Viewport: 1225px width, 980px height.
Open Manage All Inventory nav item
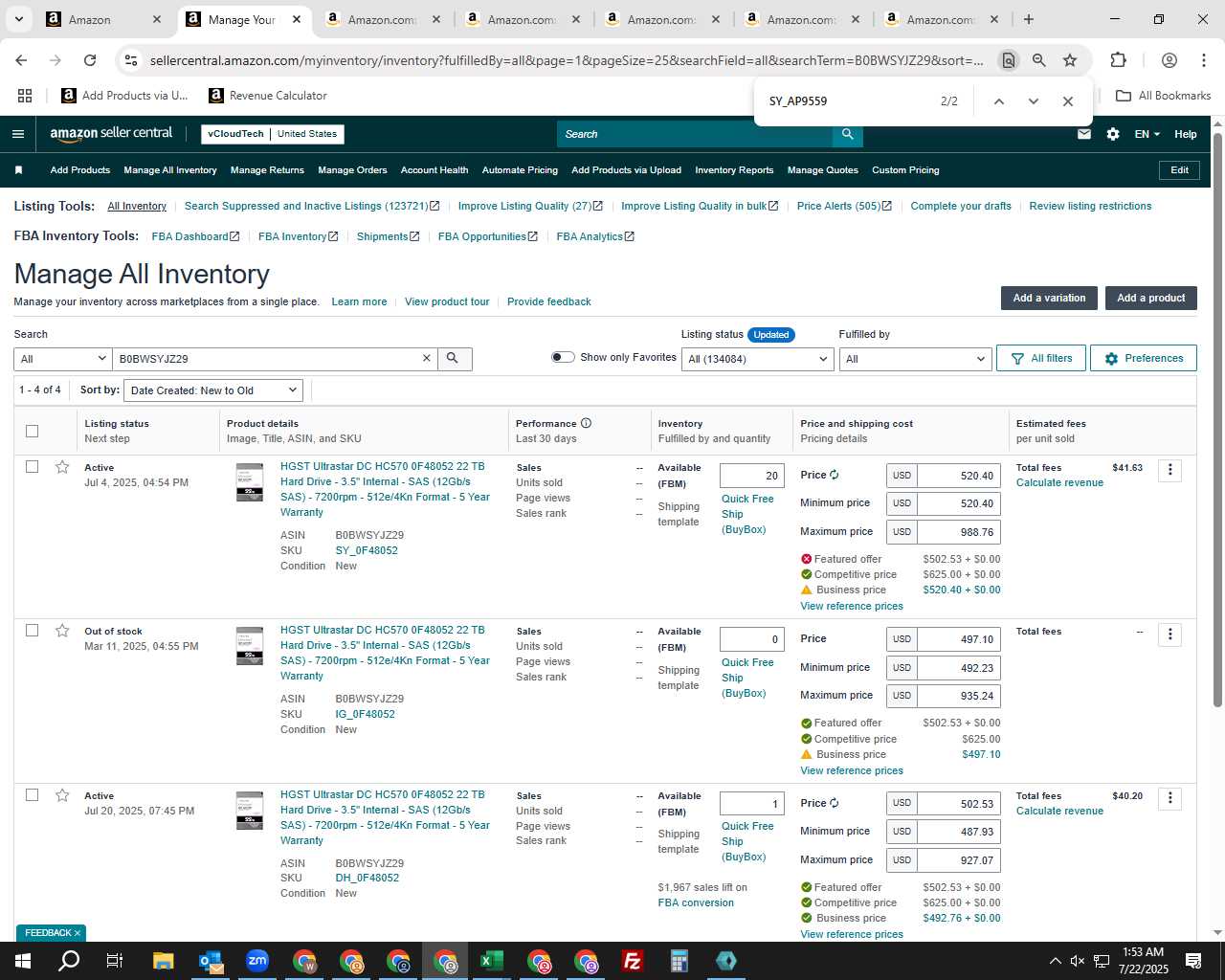[x=170, y=170]
